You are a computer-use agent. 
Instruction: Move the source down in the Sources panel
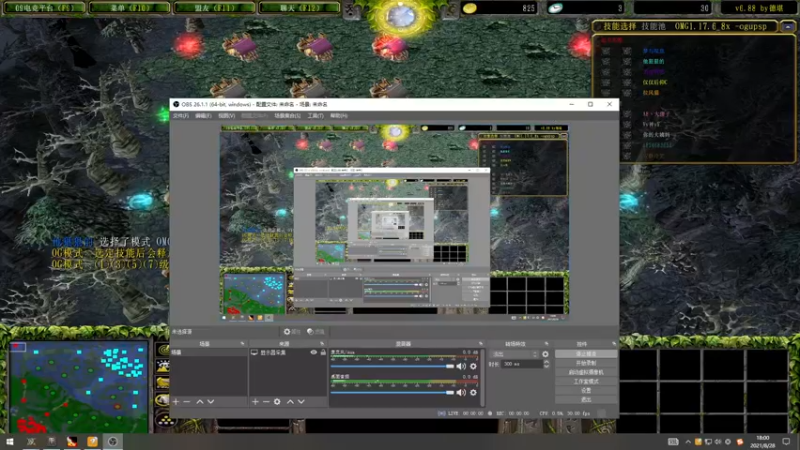tap(301, 402)
